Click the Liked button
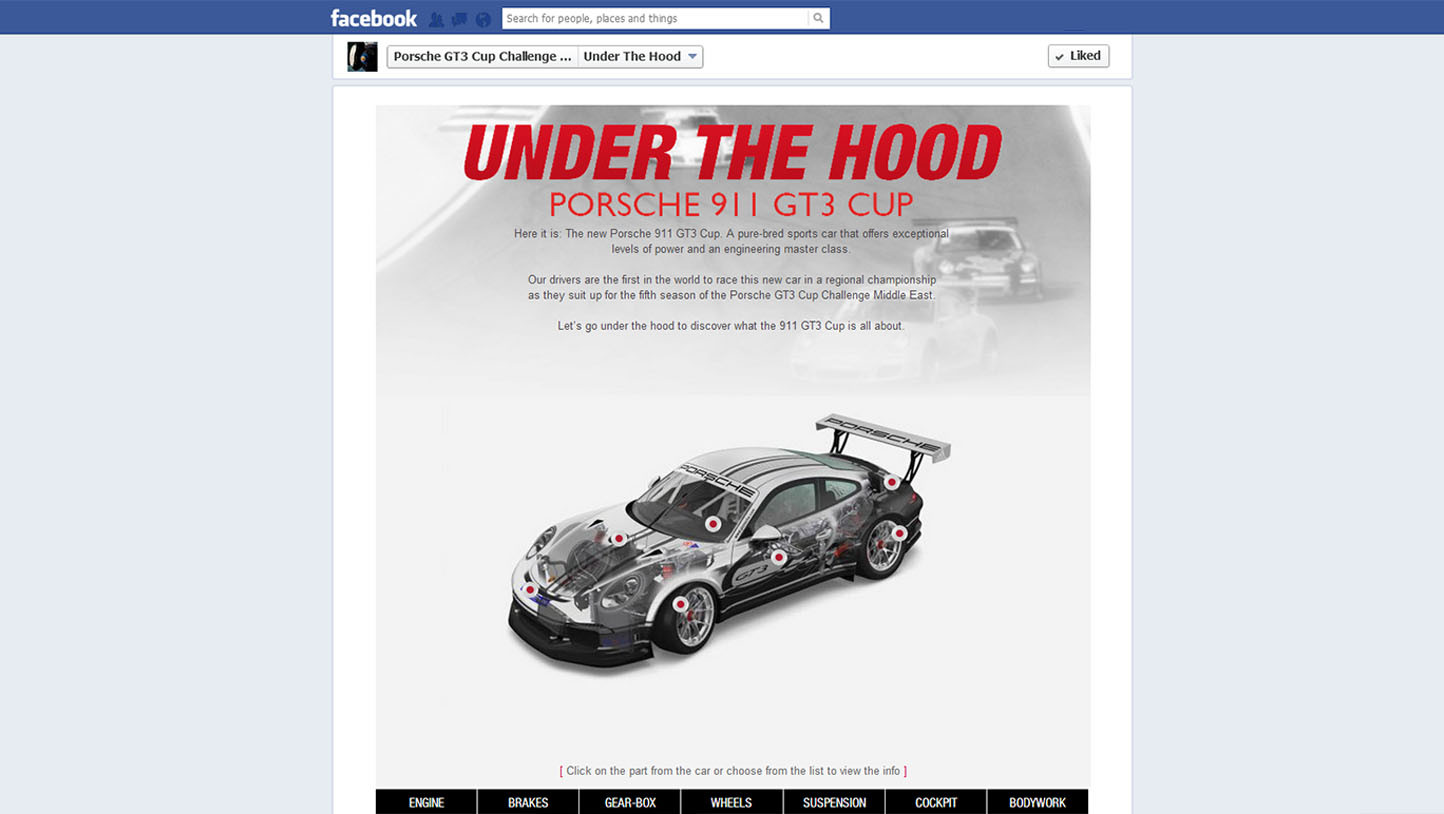 [1078, 56]
